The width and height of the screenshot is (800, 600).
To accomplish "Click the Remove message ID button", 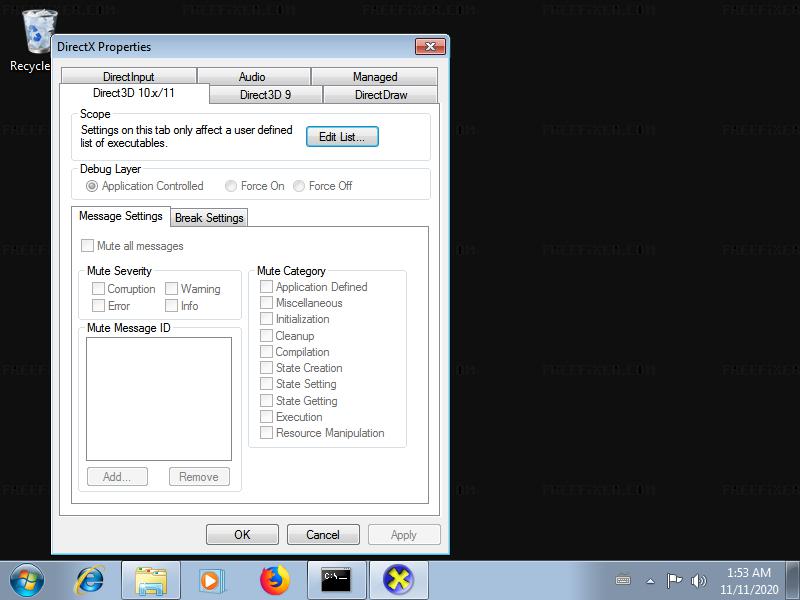I will (199, 477).
